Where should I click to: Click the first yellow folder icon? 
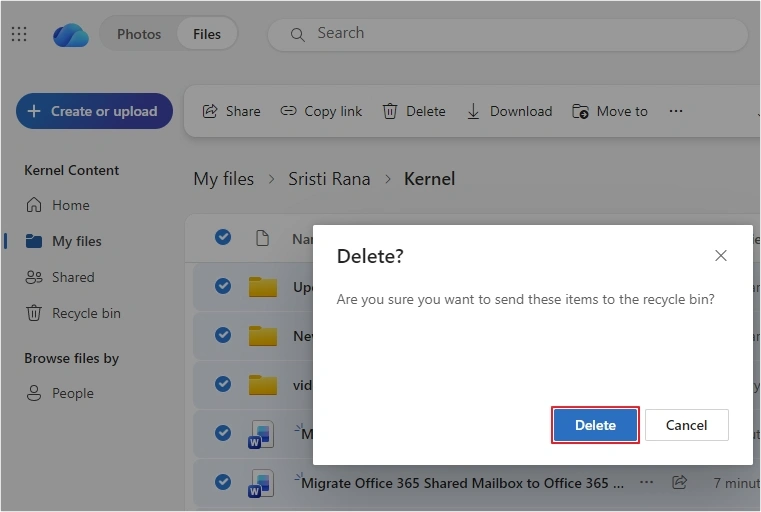pos(263,287)
